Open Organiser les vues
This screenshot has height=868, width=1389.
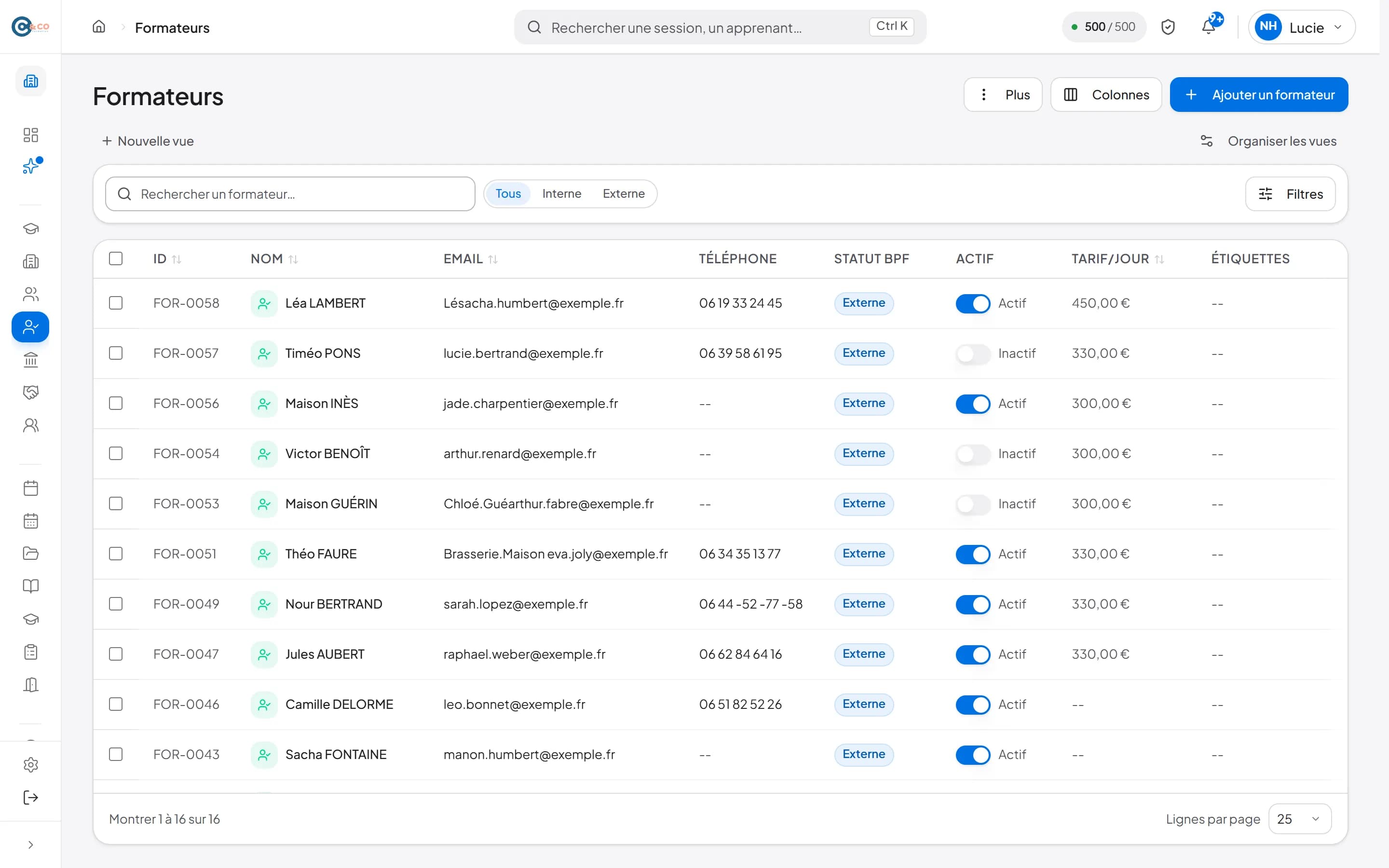[1268, 141]
